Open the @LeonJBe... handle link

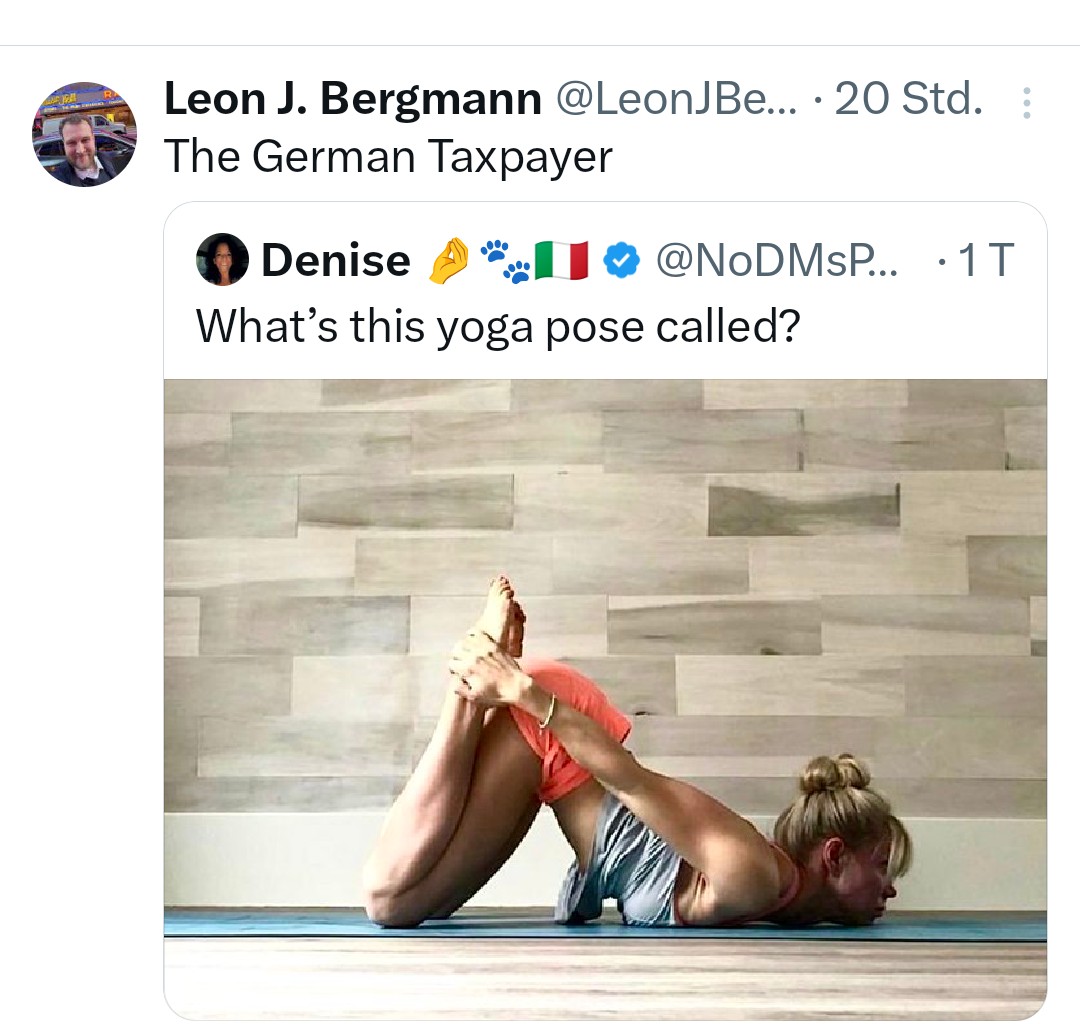676,99
